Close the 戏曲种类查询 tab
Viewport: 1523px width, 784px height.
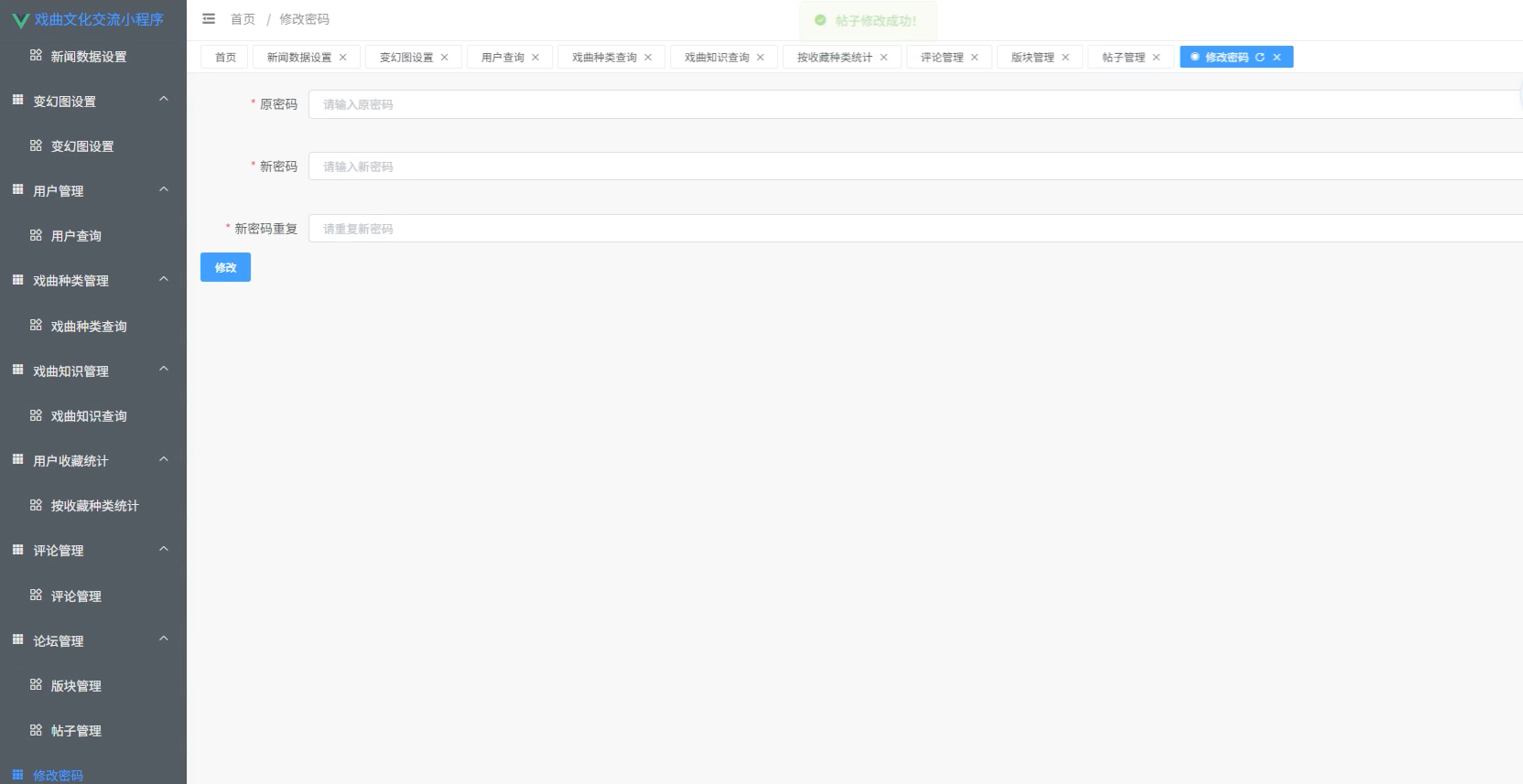click(x=648, y=57)
